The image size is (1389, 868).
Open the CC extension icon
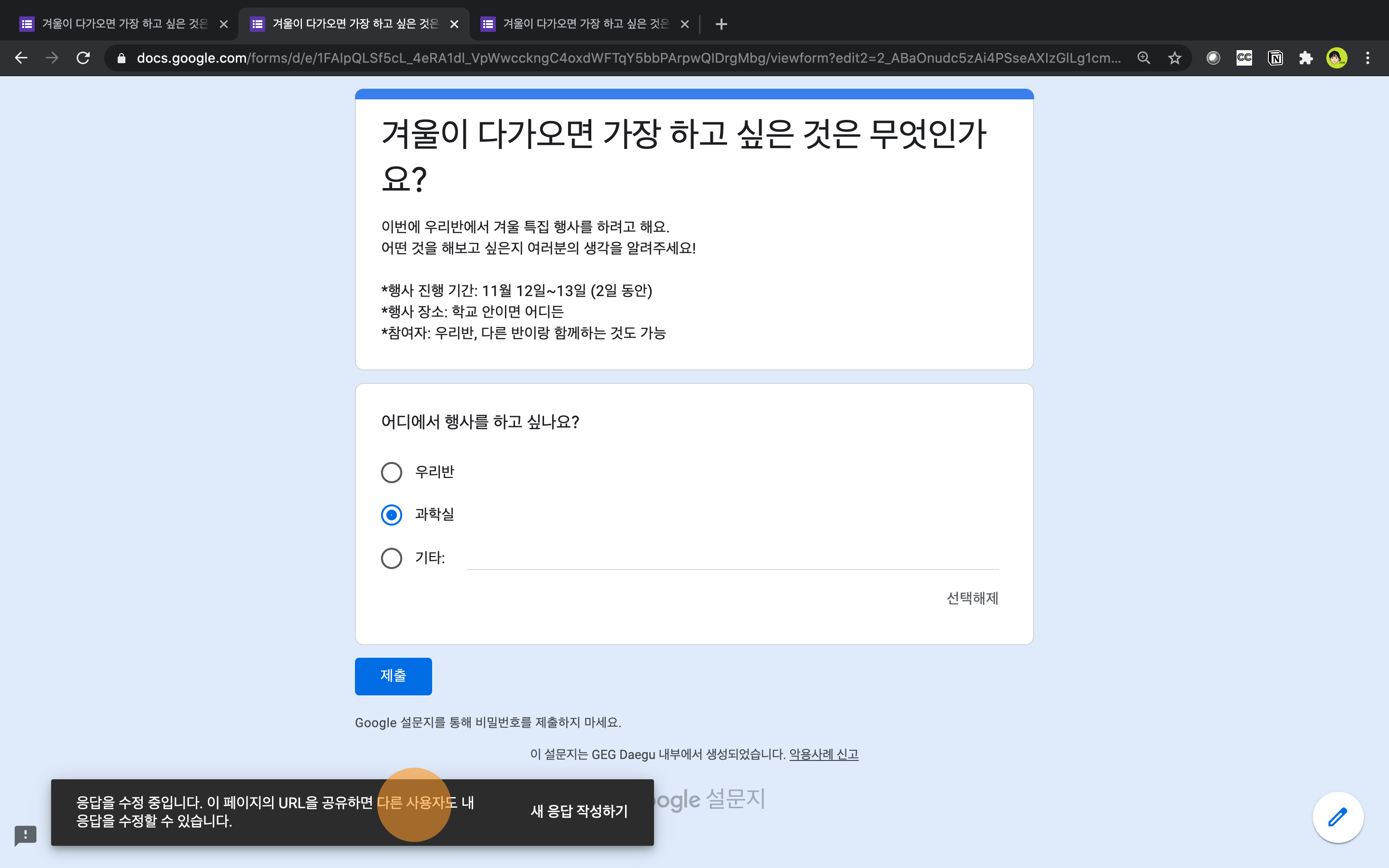coord(1244,58)
